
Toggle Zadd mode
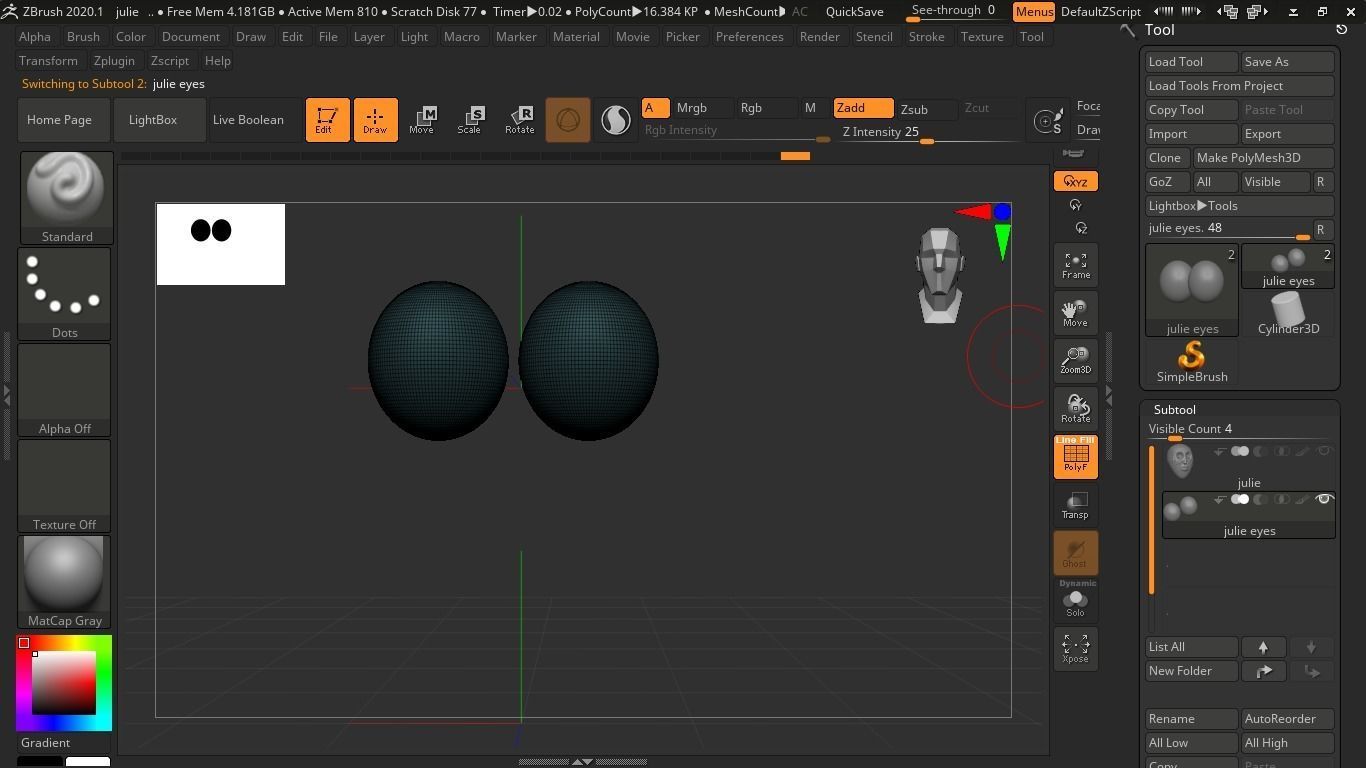point(863,108)
